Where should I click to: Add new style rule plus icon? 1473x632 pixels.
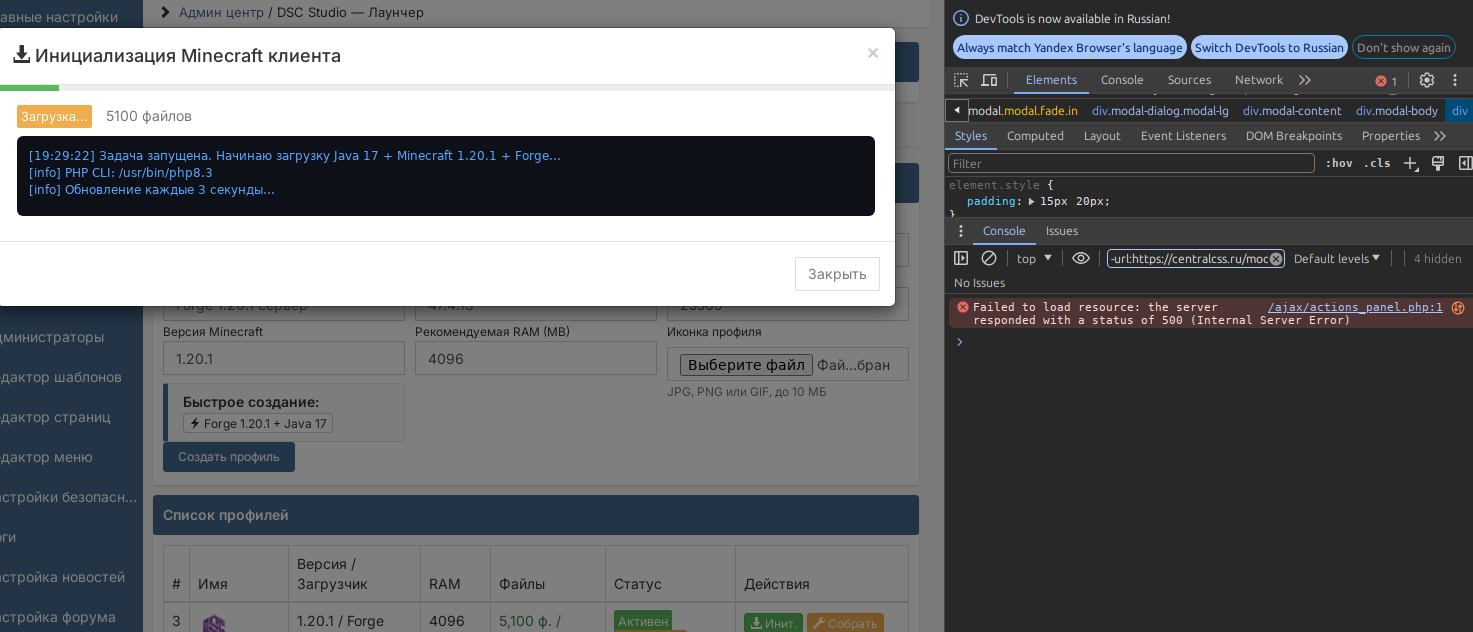click(x=1411, y=163)
